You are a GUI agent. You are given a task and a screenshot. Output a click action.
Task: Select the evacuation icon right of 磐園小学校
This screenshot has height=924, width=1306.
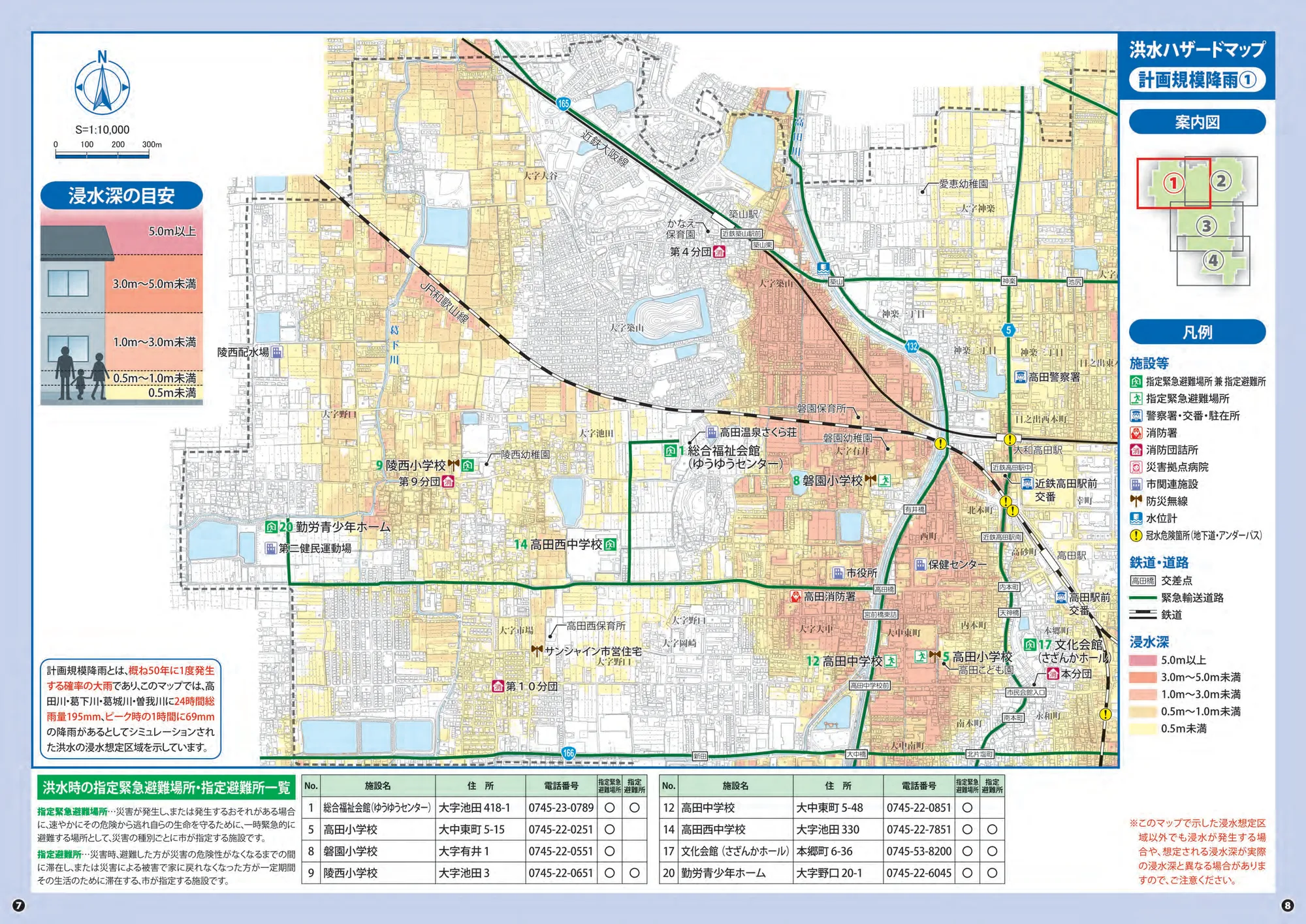tap(885, 481)
